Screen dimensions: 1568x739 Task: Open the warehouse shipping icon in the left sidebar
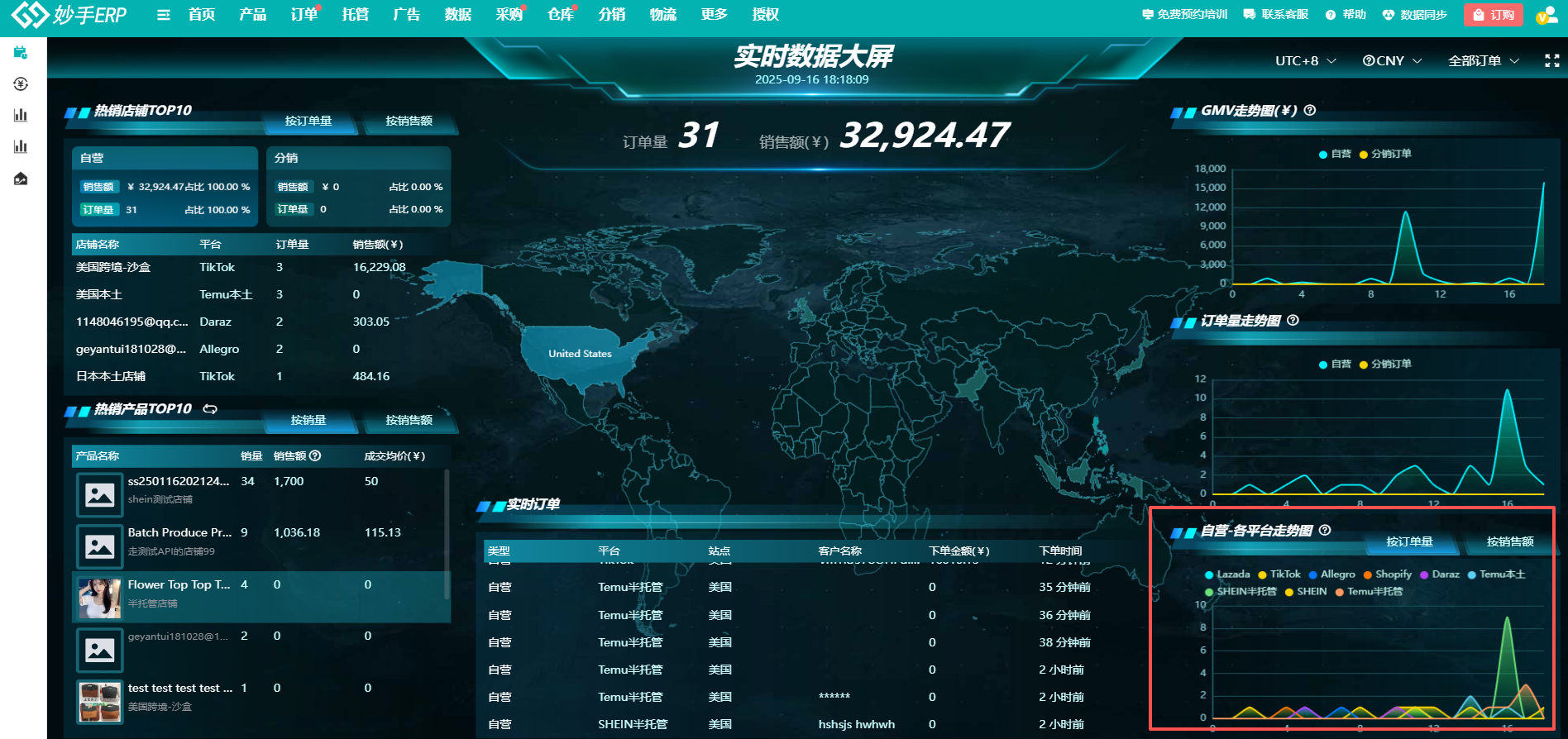[21, 179]
